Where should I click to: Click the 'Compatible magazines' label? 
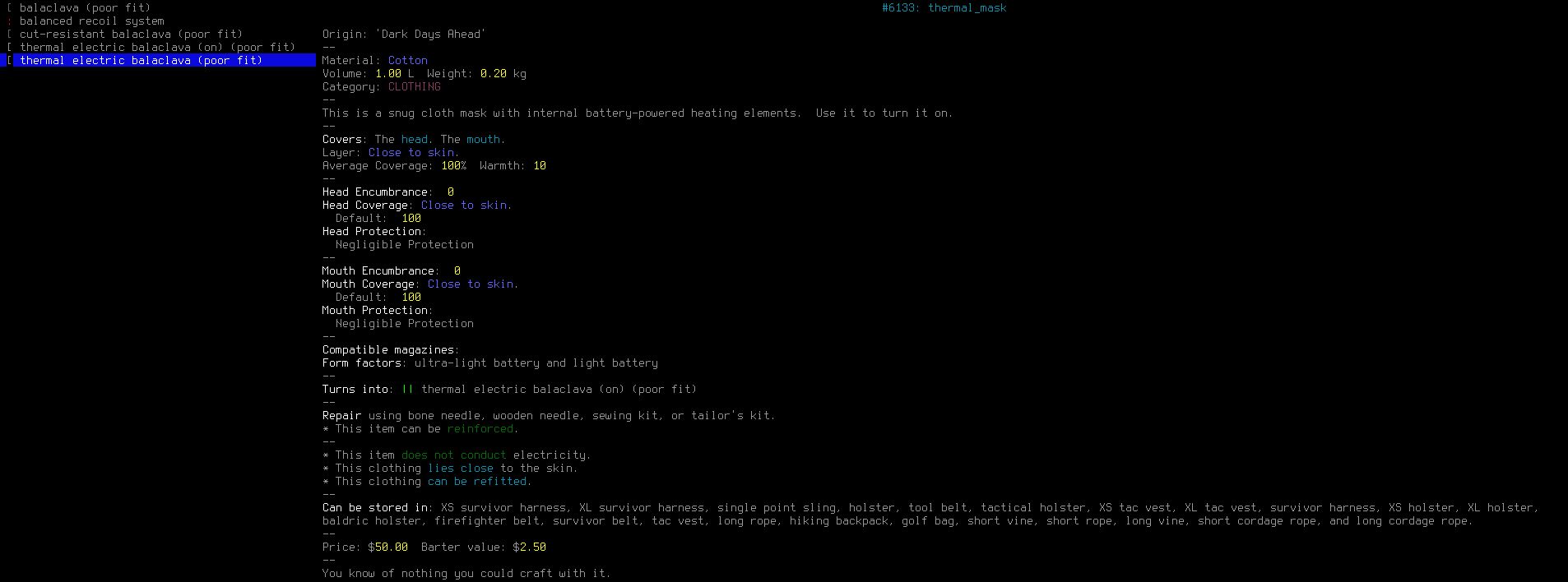(x=388, y=350)
